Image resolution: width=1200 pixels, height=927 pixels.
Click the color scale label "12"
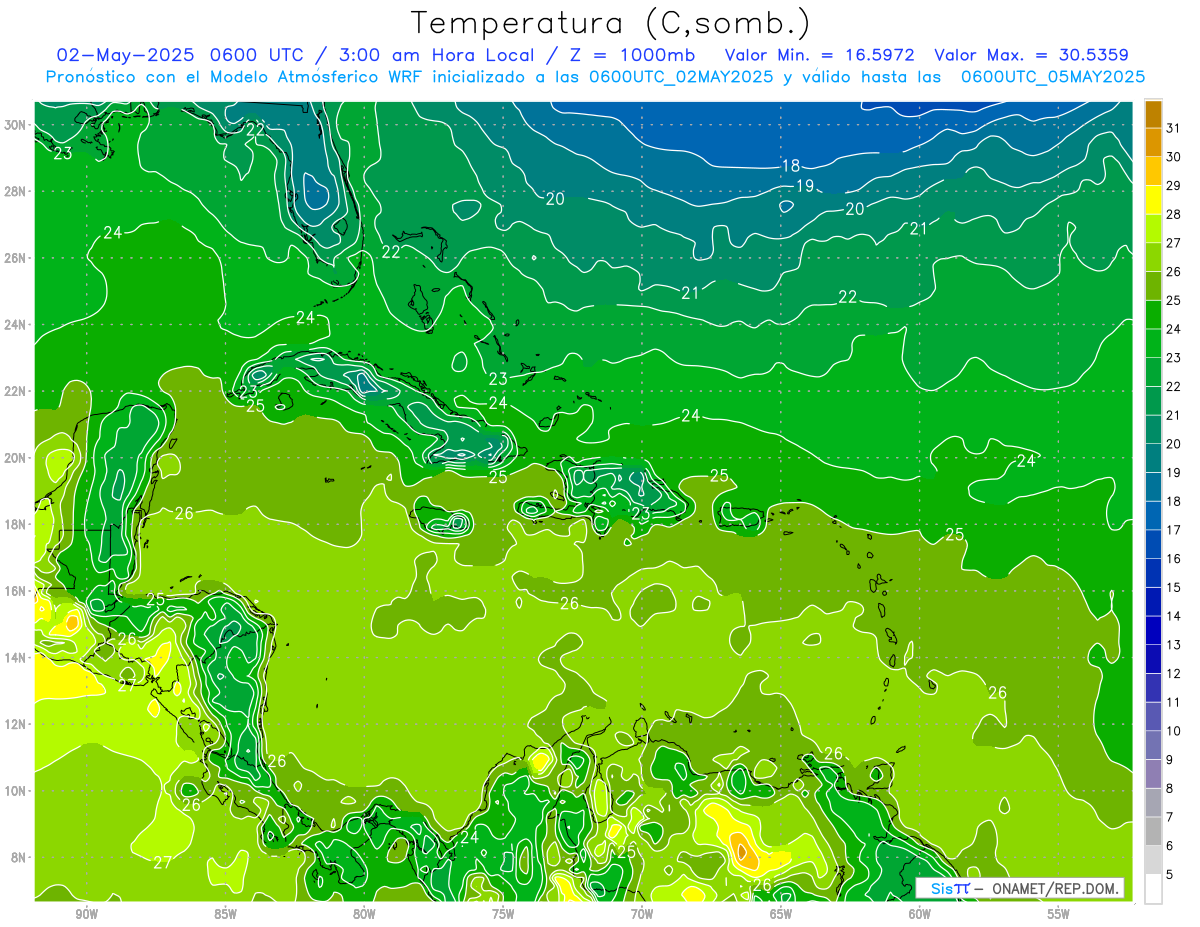coord(1174,673)
